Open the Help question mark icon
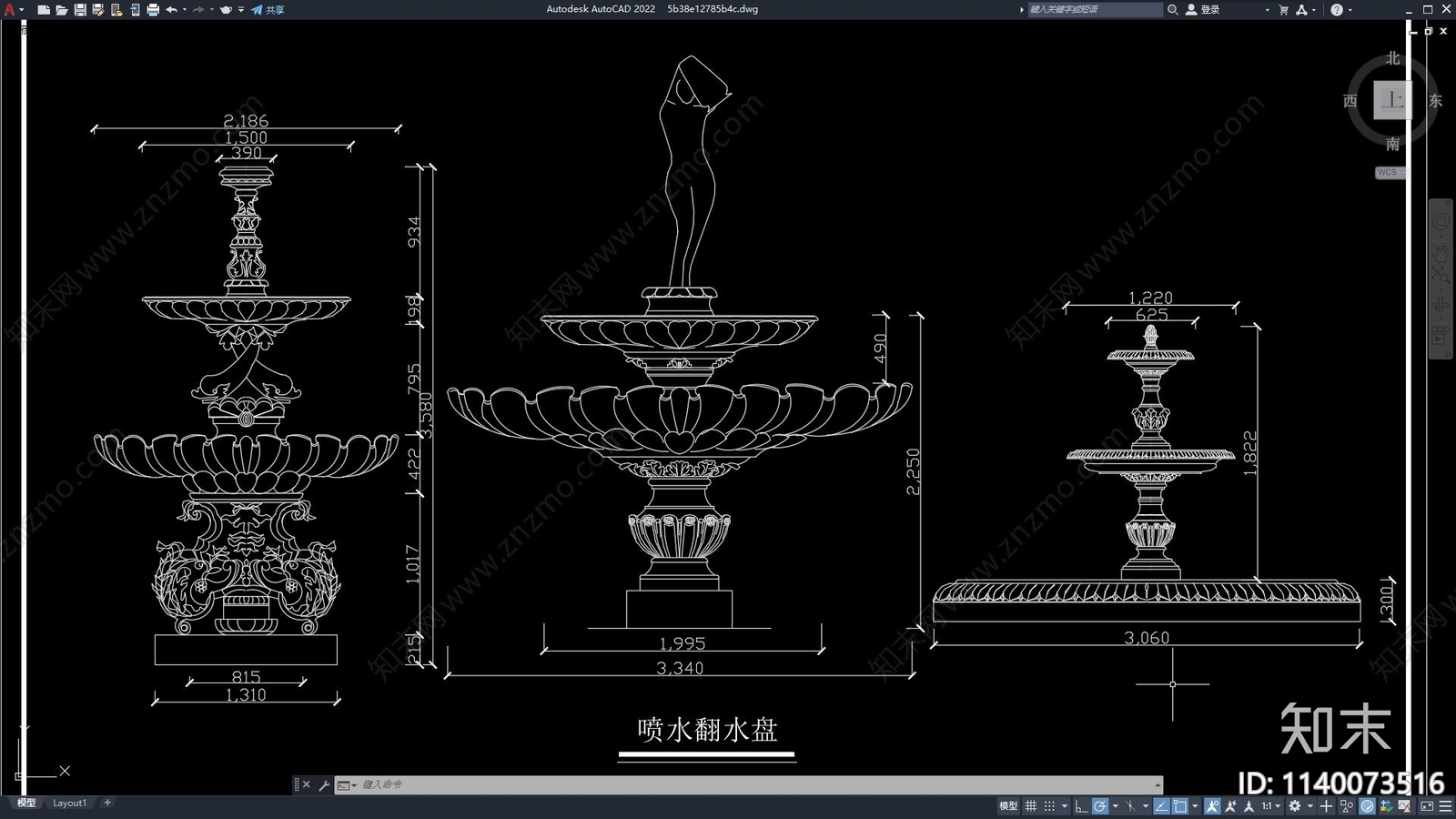The image size is (1456, 819). 1337,9
